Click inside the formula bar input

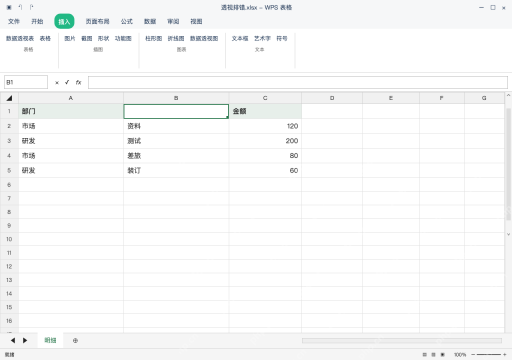(298, 82)
